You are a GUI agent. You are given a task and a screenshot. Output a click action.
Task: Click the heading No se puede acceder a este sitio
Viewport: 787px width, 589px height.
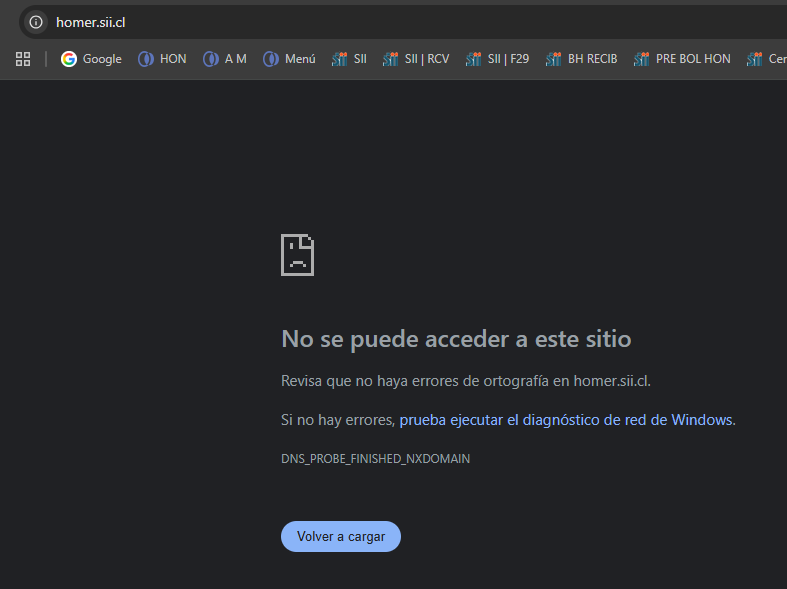pyautogui.click(x=456, y=339)
